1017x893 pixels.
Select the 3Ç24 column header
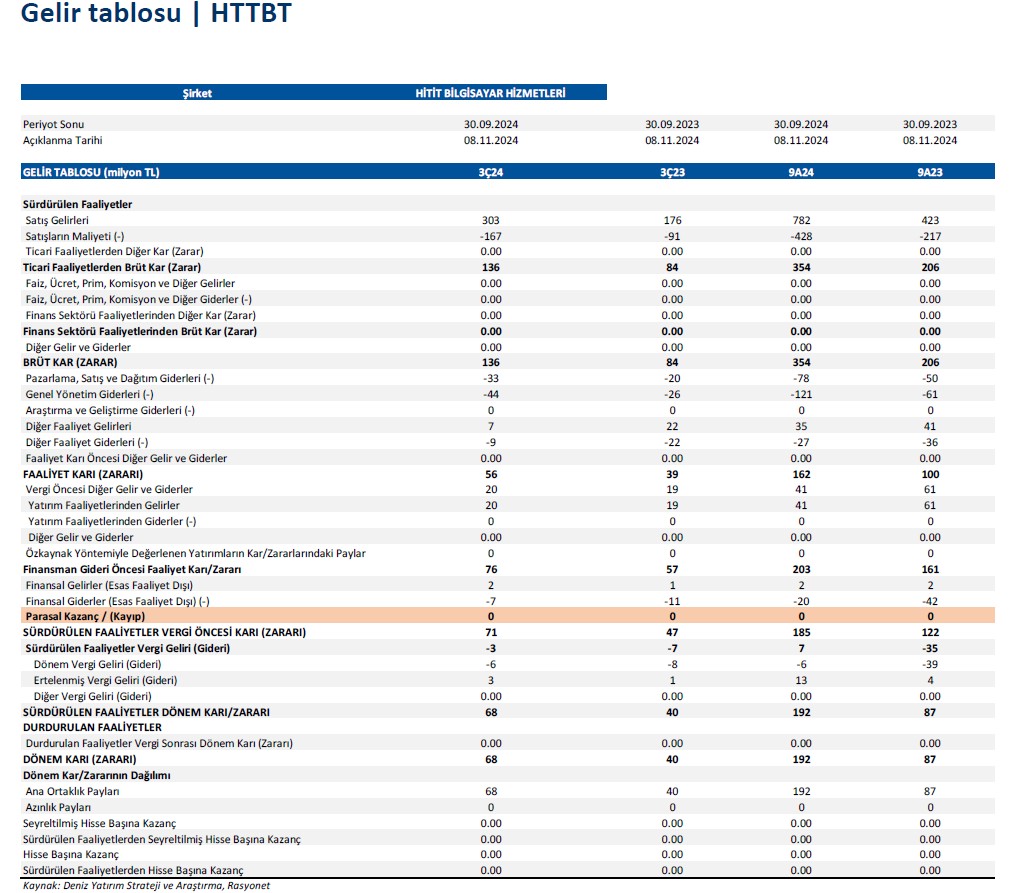click(x=490, y=172)
